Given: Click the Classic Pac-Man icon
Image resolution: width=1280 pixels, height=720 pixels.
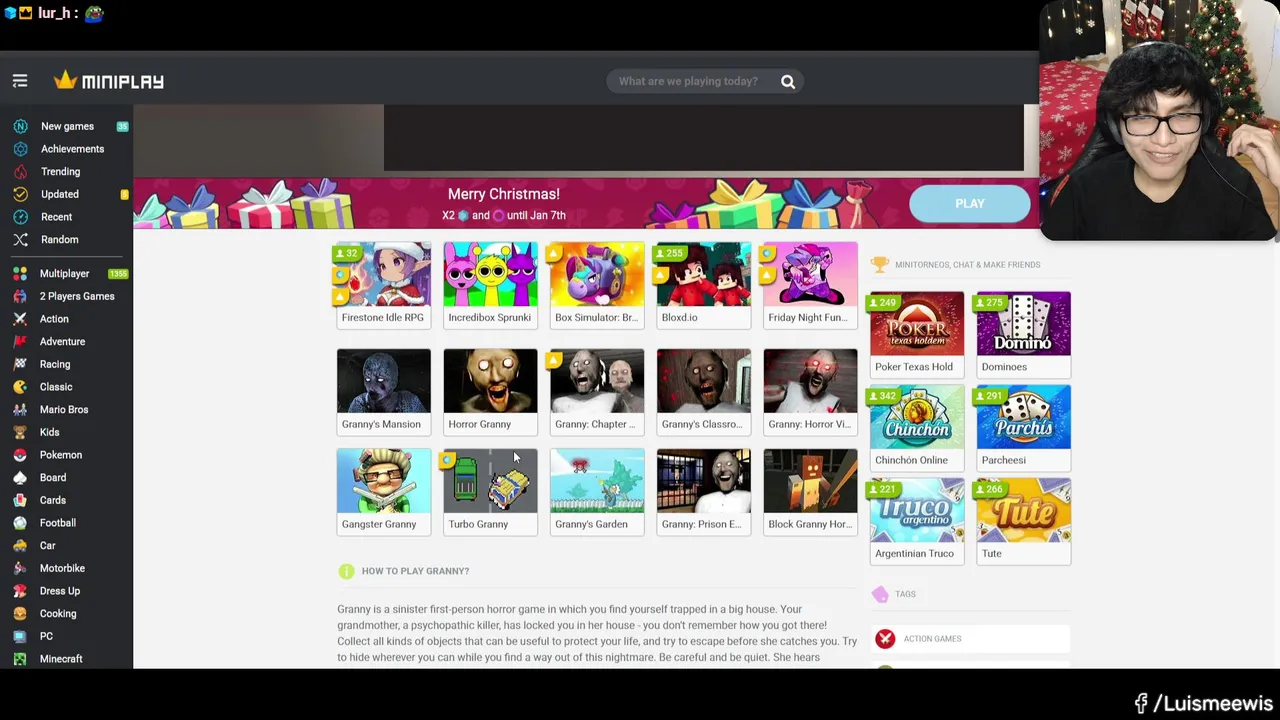Looking at the screenshot, I should pyautogui.click(x=20, y=387).
